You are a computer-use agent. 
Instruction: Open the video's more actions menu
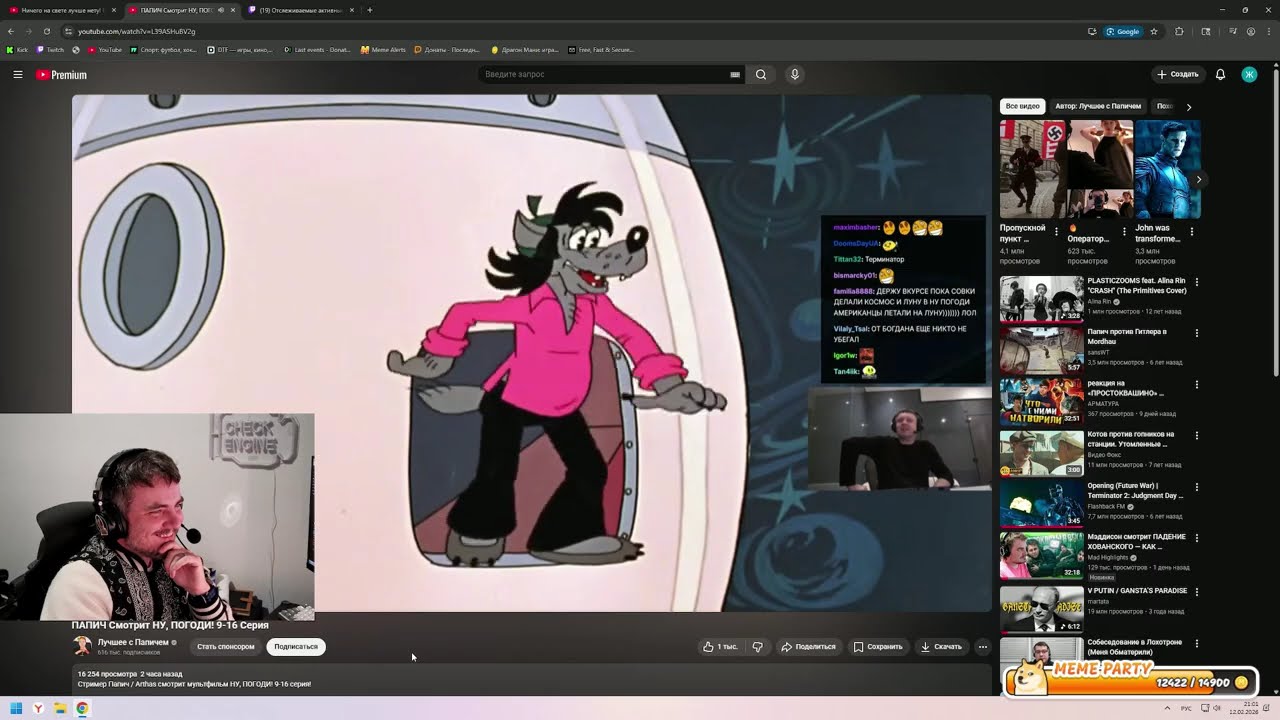(x=983, y=646)
